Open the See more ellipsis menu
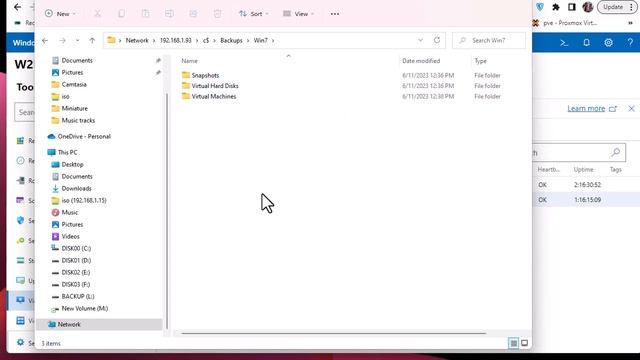This screenshot has width=640, height=360. (335, 14)
